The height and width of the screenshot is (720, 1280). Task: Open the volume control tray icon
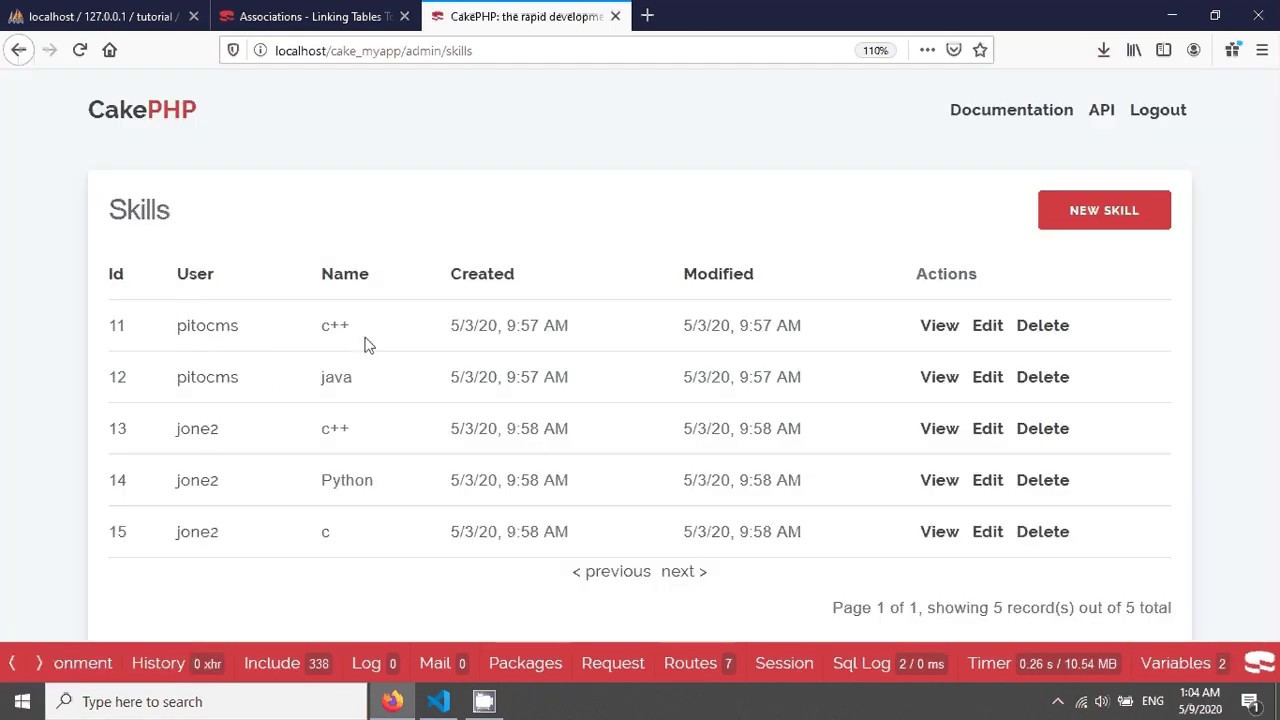(x=1102, y=702)
